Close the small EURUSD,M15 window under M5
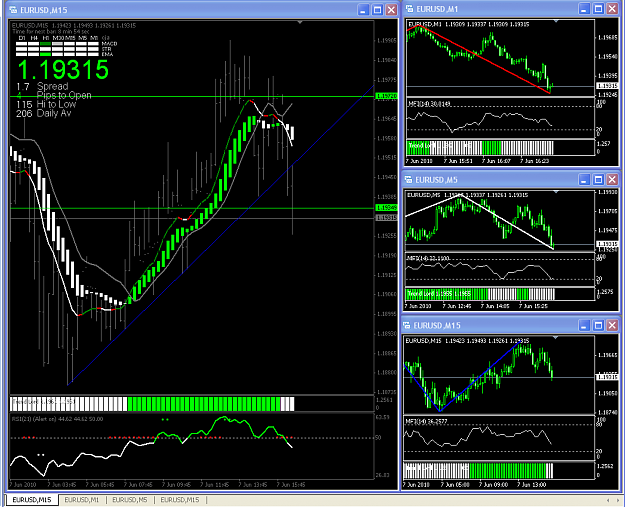625x507 pixels. [x=613, y=325]
